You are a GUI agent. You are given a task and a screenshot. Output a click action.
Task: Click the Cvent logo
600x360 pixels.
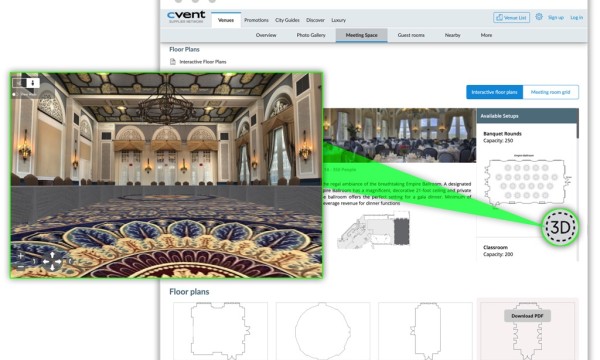pos(186,16)
